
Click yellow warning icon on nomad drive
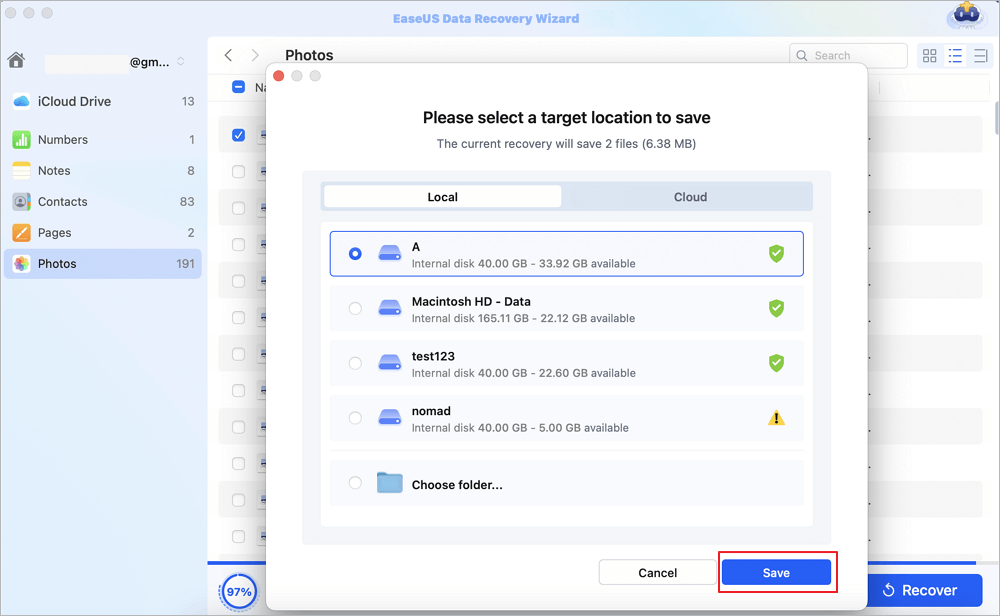[x=776, y=418]
